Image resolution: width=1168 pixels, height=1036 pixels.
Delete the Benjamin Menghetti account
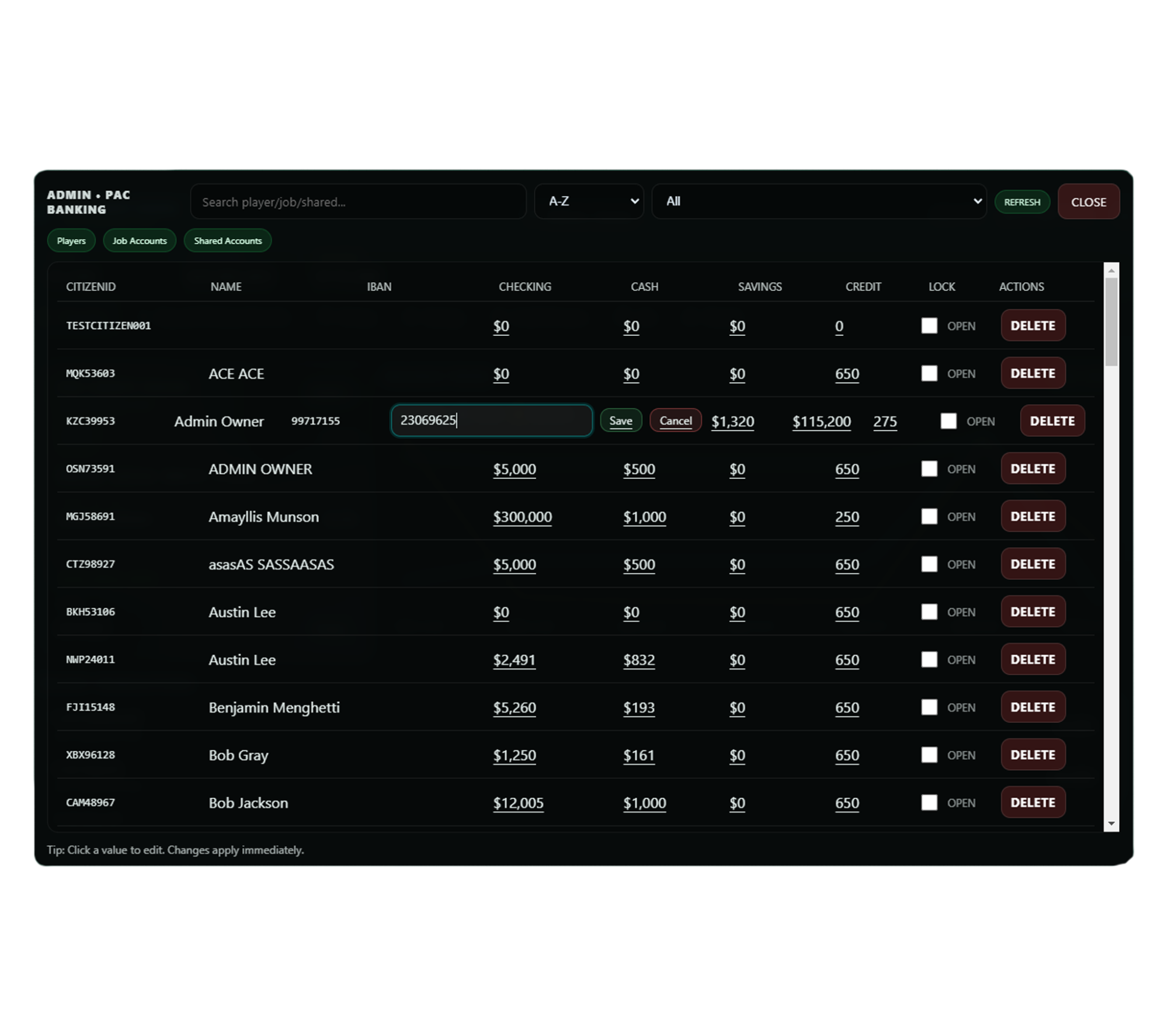(1033, 707)
